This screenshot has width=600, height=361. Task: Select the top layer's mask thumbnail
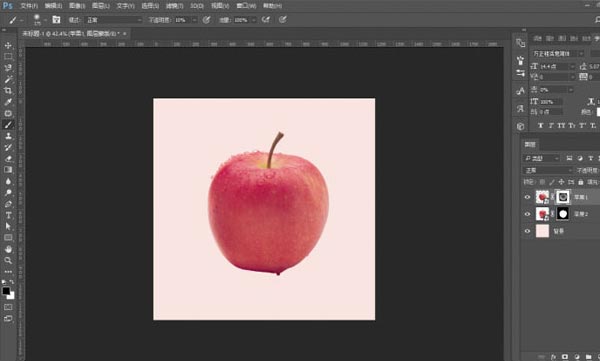click(x=562, y=197)
